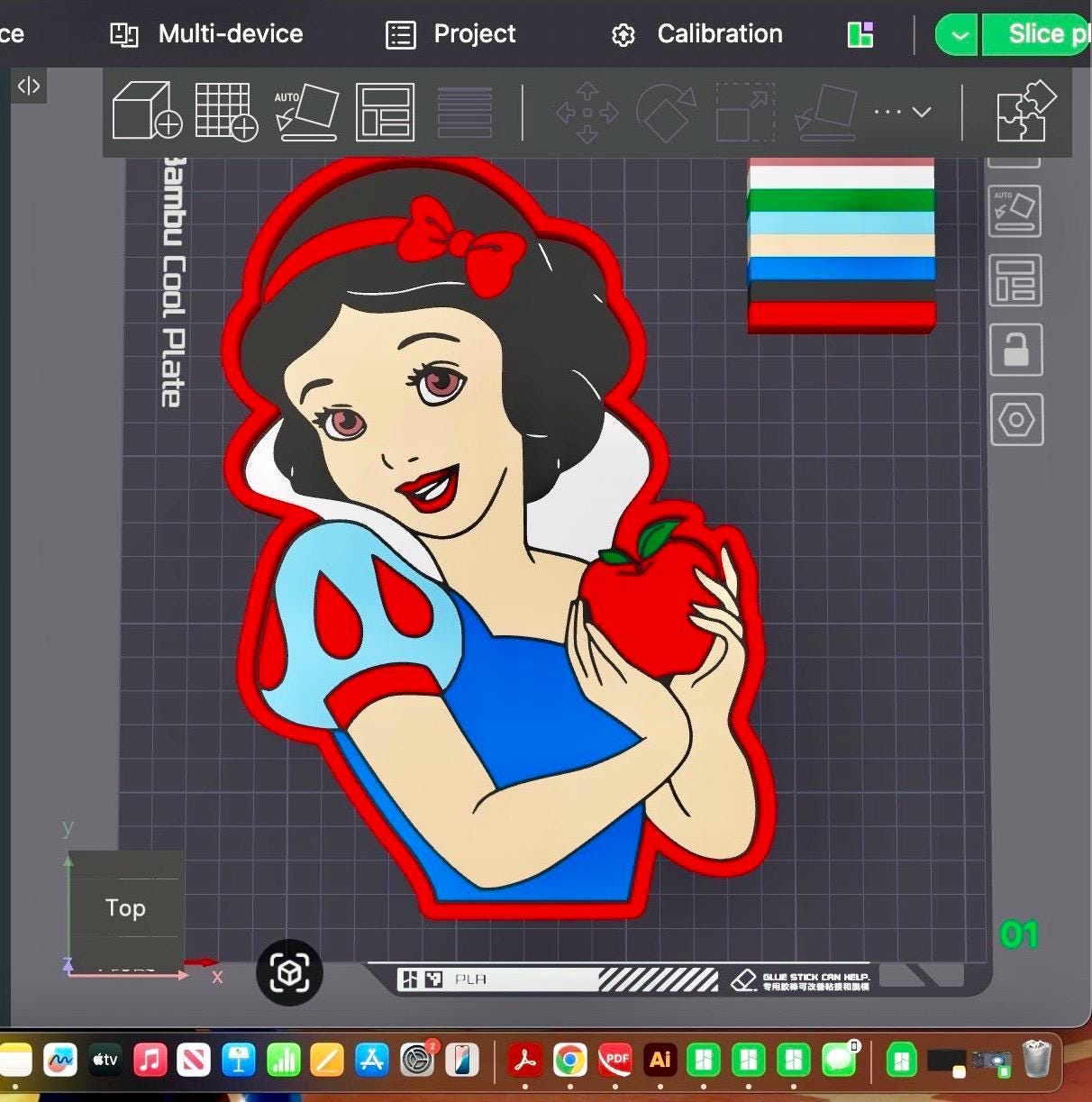Click the plate number 01 label
Viewport: 1092px width, 1102px height.
[x=1019, y=935]
